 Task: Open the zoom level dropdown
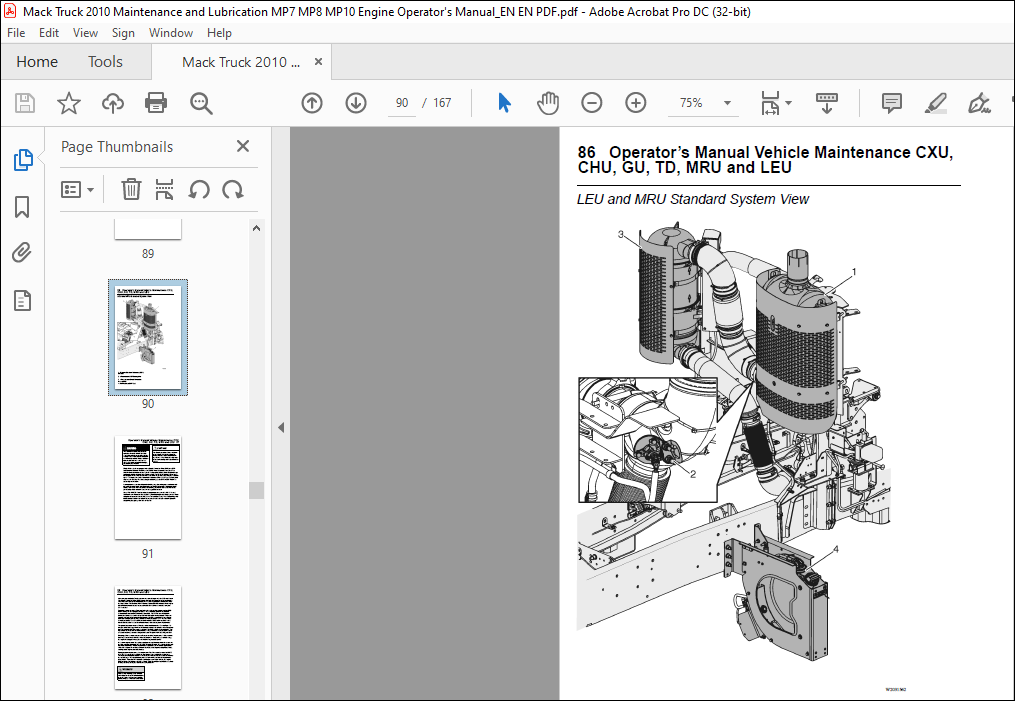tap(728, 103)
